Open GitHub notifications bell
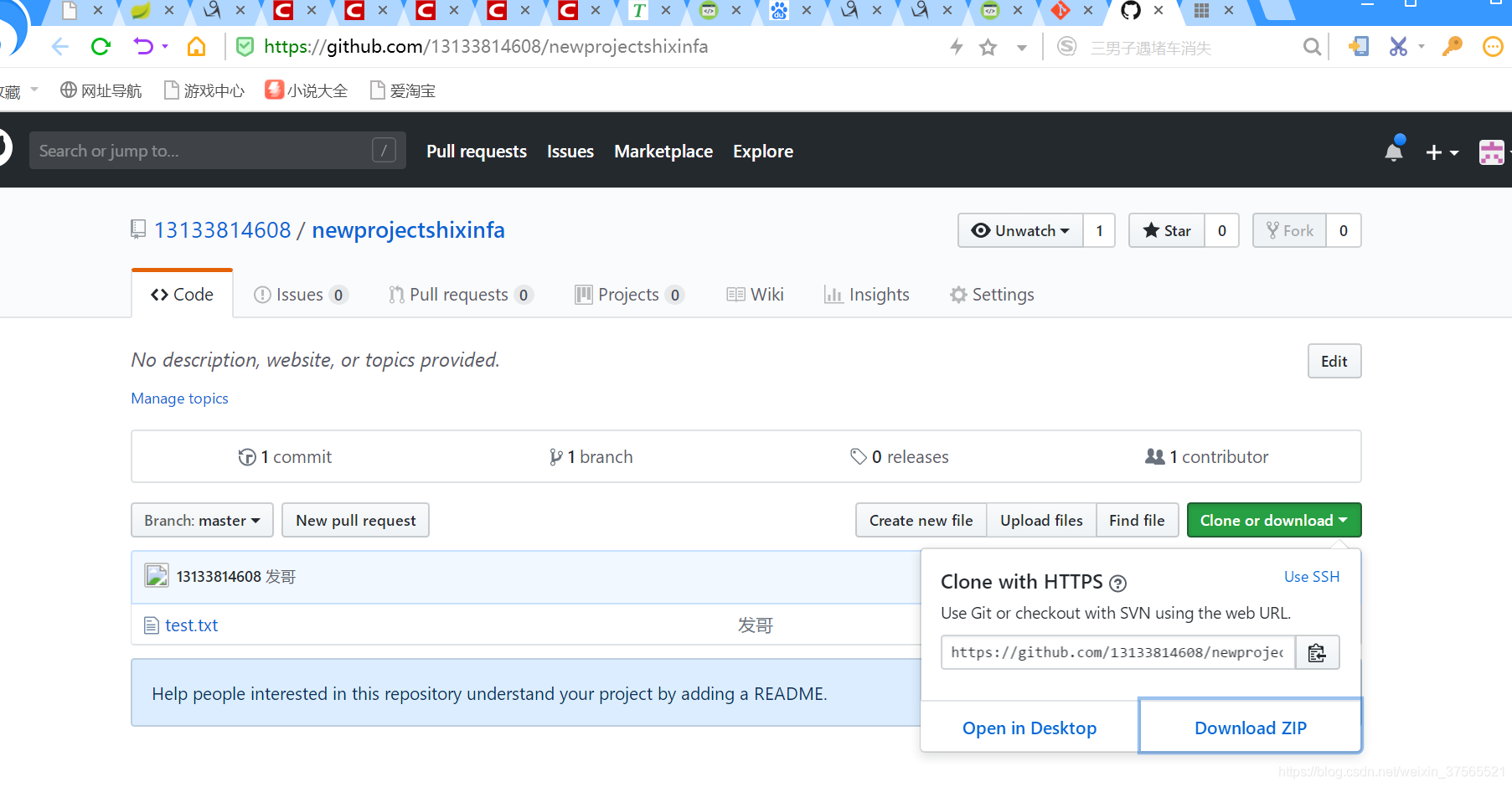This screenshot has width=1512, height=787. coord(1394,151)
